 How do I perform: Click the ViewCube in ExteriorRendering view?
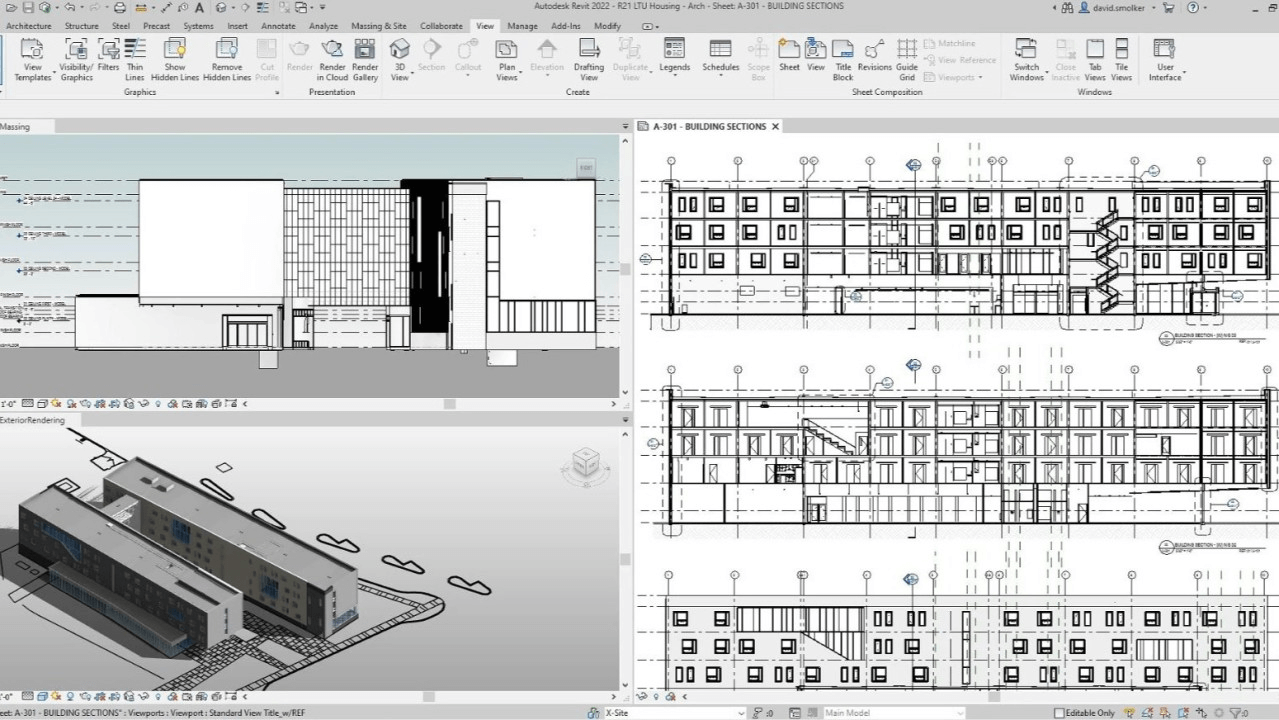click(585, 463)
